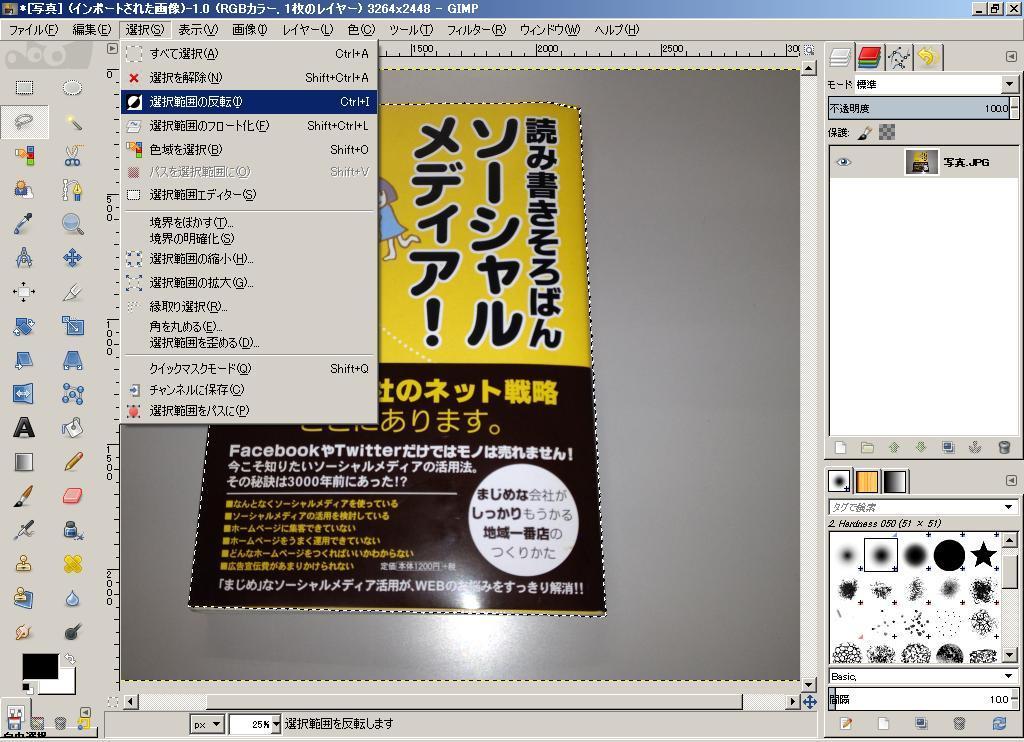Viewport: 1024px width, 742px height.
Task: Select the Scissors Select tool
Action: (x=72, y=156)
